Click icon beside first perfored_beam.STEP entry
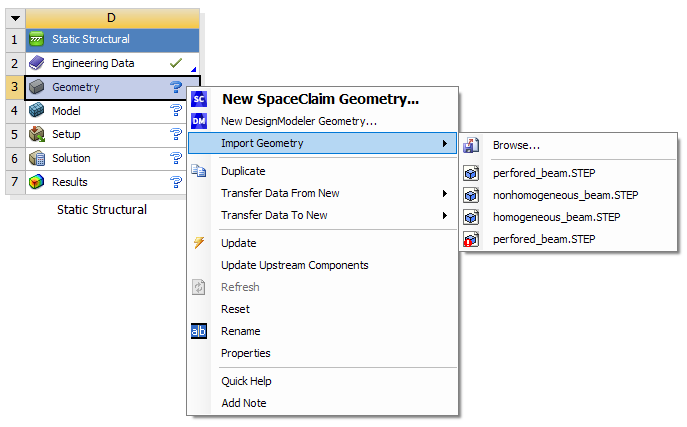The height and width of the screenshot is (427, 687). pyautogui.click(x=471, y=173)
